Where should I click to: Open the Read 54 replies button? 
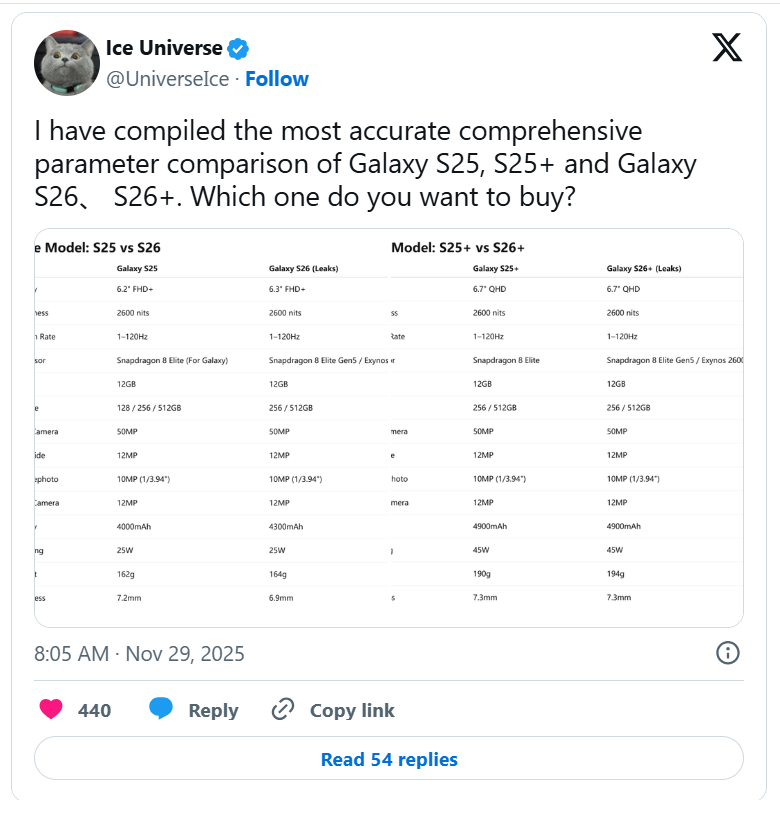pos(389,759)
